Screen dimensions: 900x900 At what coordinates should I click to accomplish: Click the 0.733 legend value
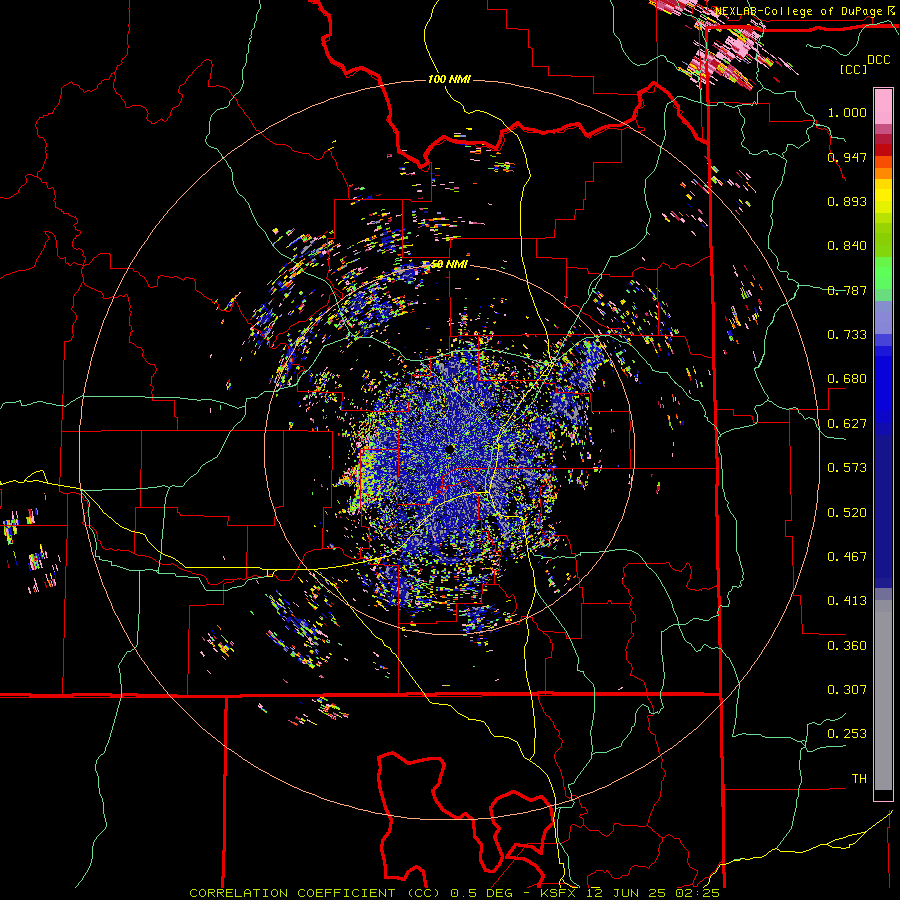pyautogui.click(x=847, y=334)
